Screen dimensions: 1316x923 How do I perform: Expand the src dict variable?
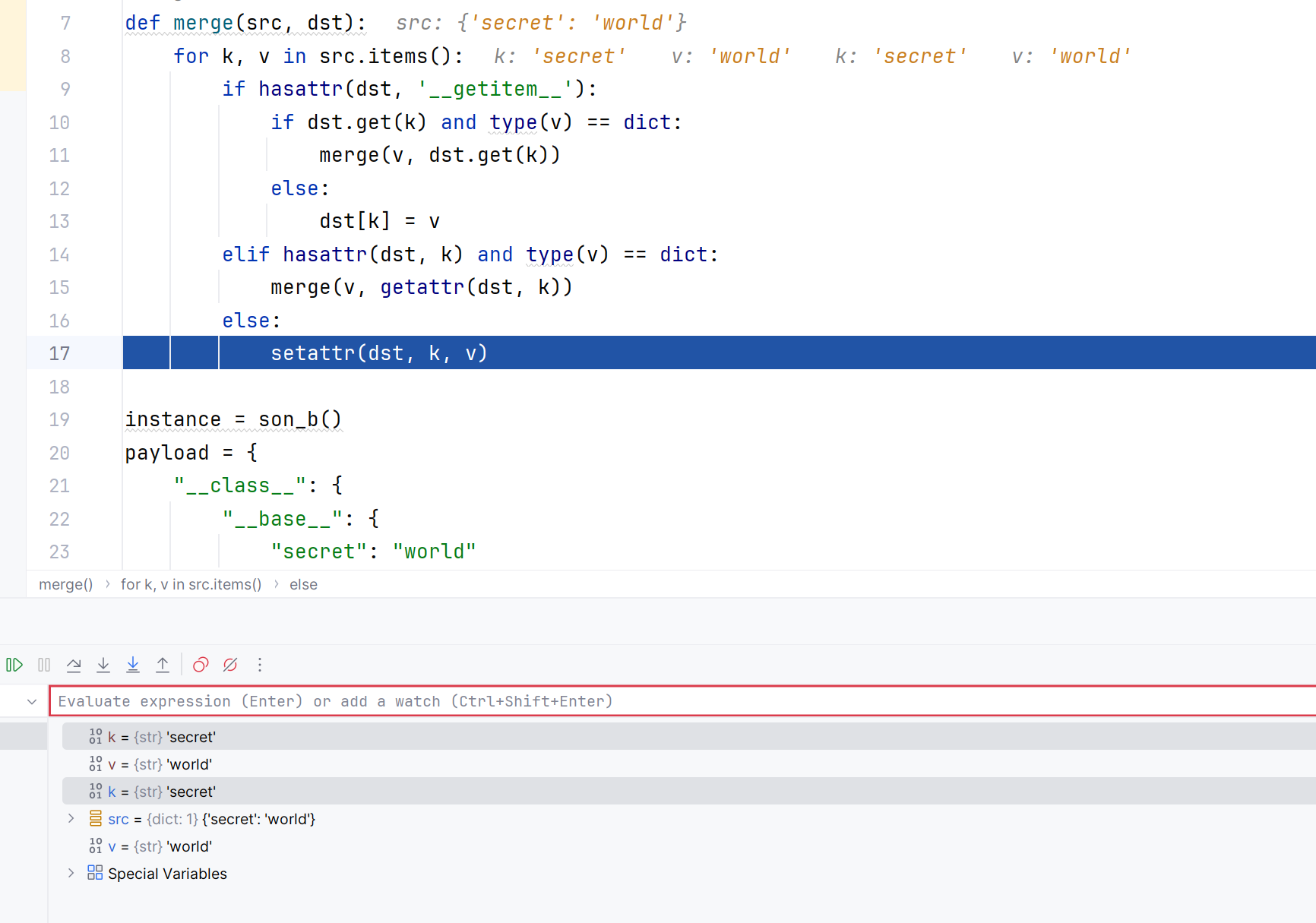(71, 819)
